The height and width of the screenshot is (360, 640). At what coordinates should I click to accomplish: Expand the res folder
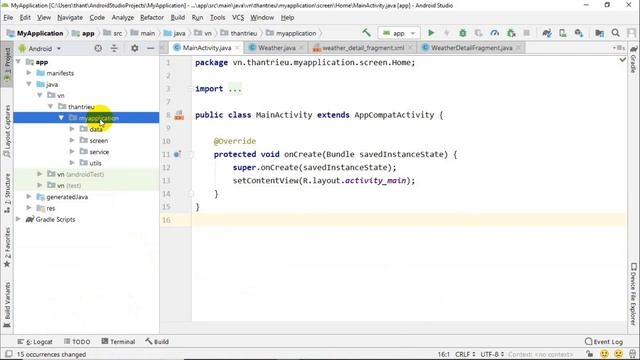29,208
